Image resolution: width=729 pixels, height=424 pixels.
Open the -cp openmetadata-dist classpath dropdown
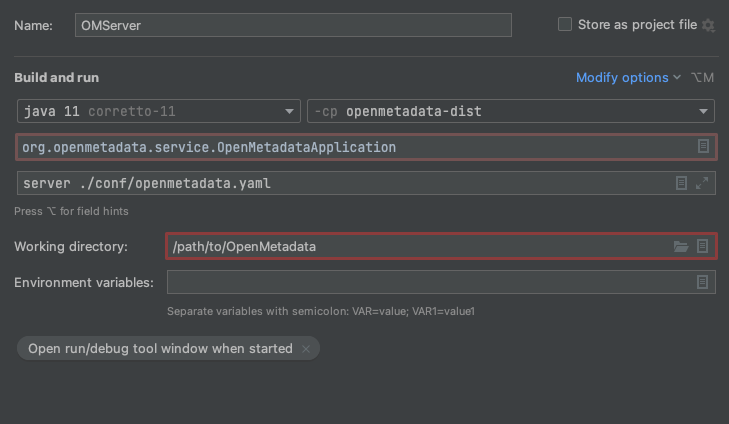[x=703, y=111]
